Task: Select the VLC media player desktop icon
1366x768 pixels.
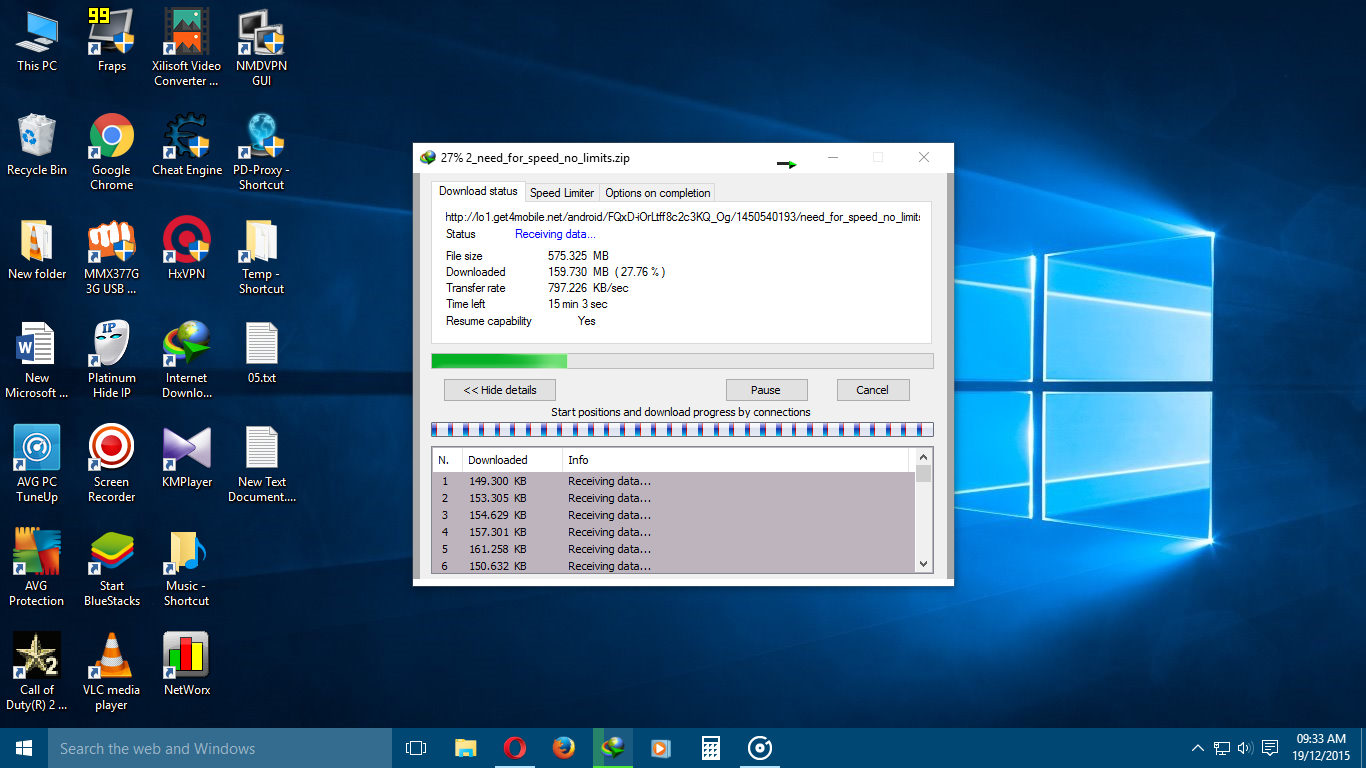Action: tap(112, 672)
